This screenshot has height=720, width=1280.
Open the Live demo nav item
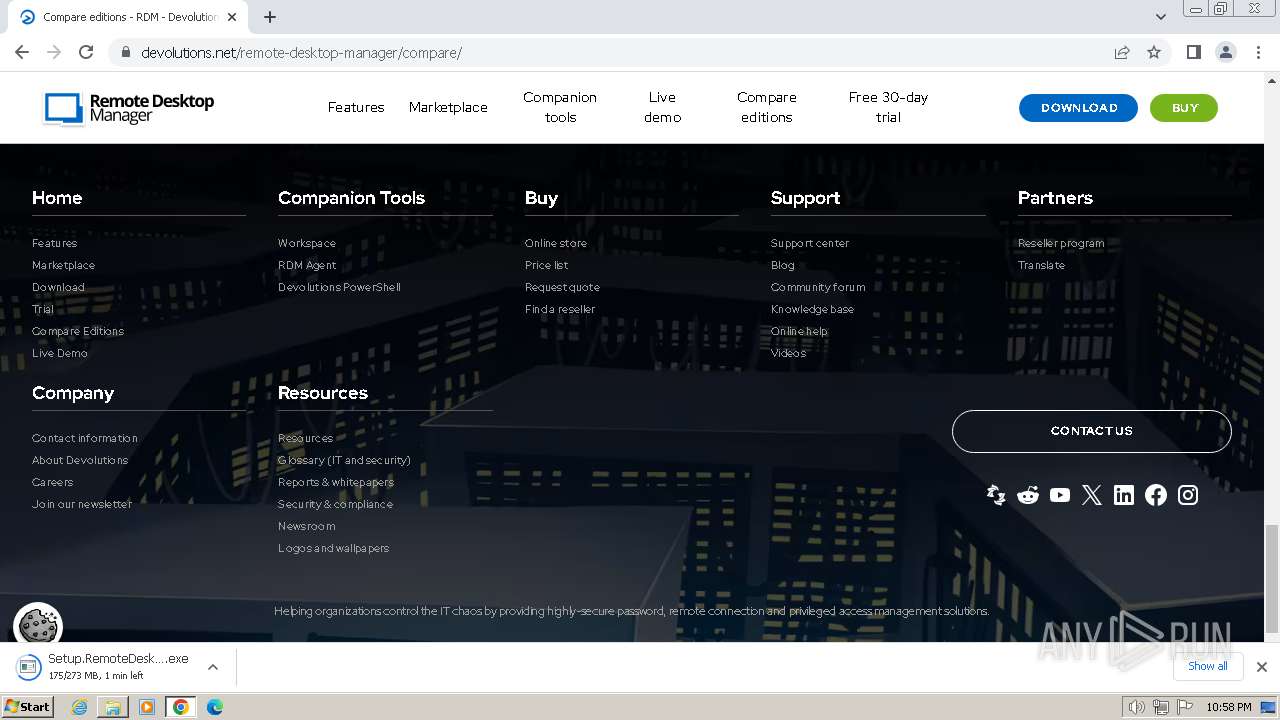(x=662, y=107)
